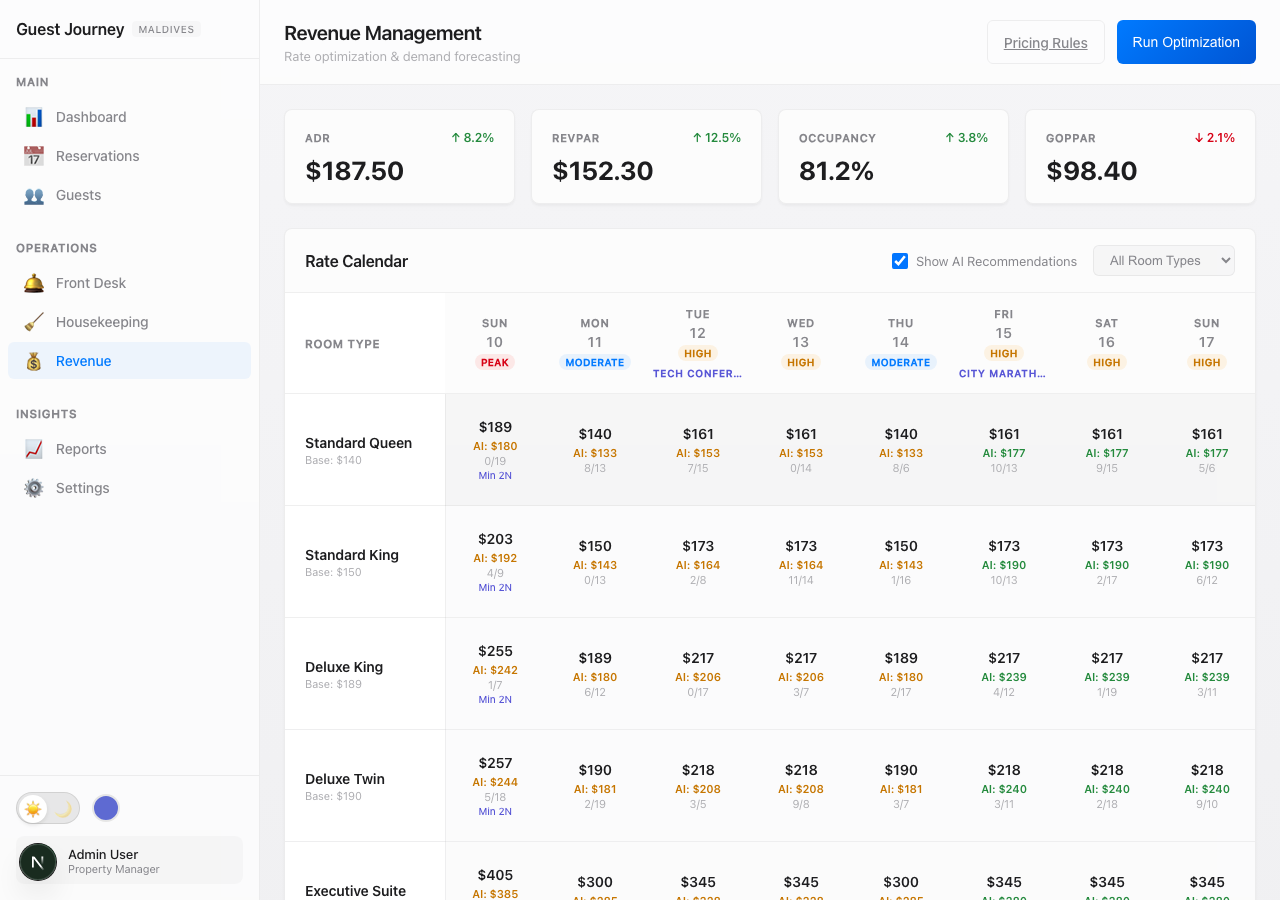Click the Executive Suite room type label
1280x900 pixels.
click(x=355, y=891)
